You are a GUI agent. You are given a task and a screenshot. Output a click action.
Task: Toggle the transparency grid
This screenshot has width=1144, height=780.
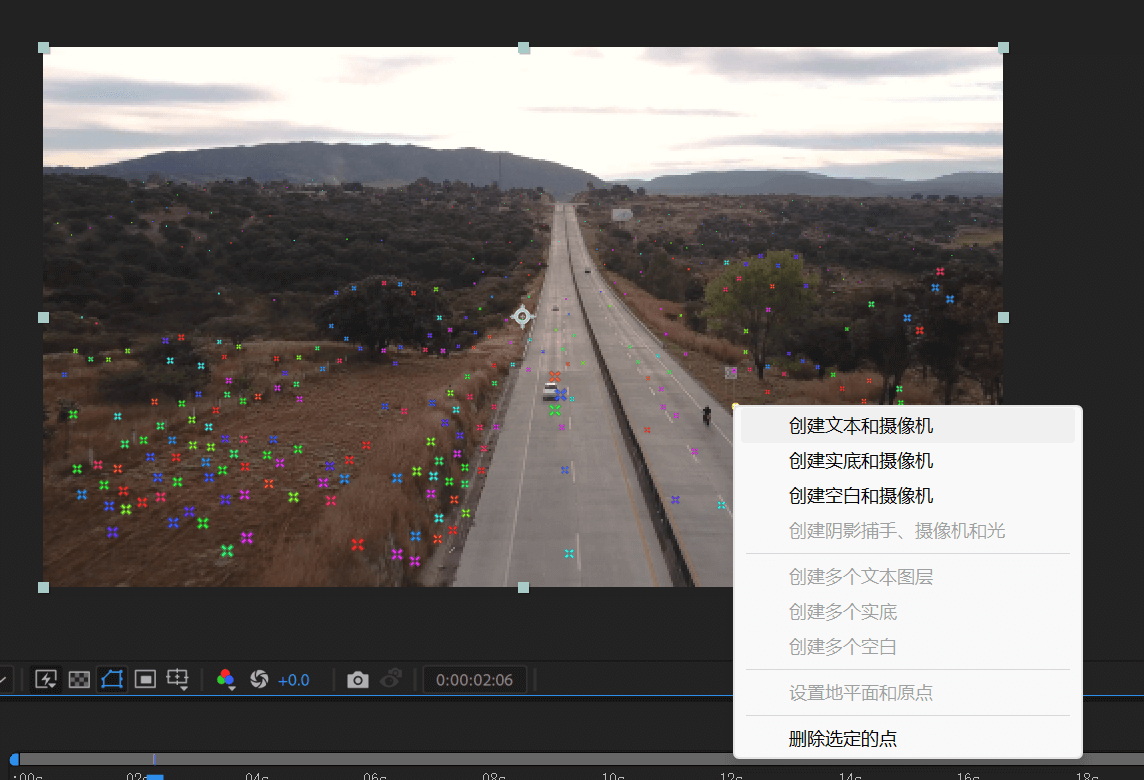pos(79,680)
